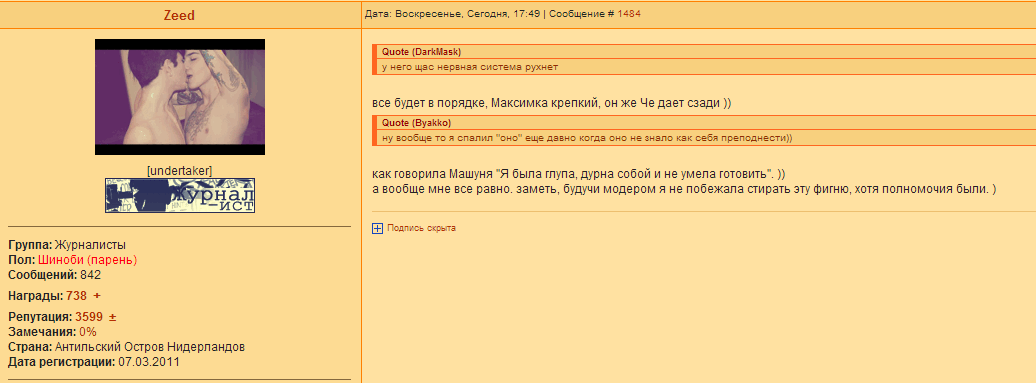
Task: Show hidden signature via Подпись скрыта
Action: pyautogui.click(x=421, y=228)
